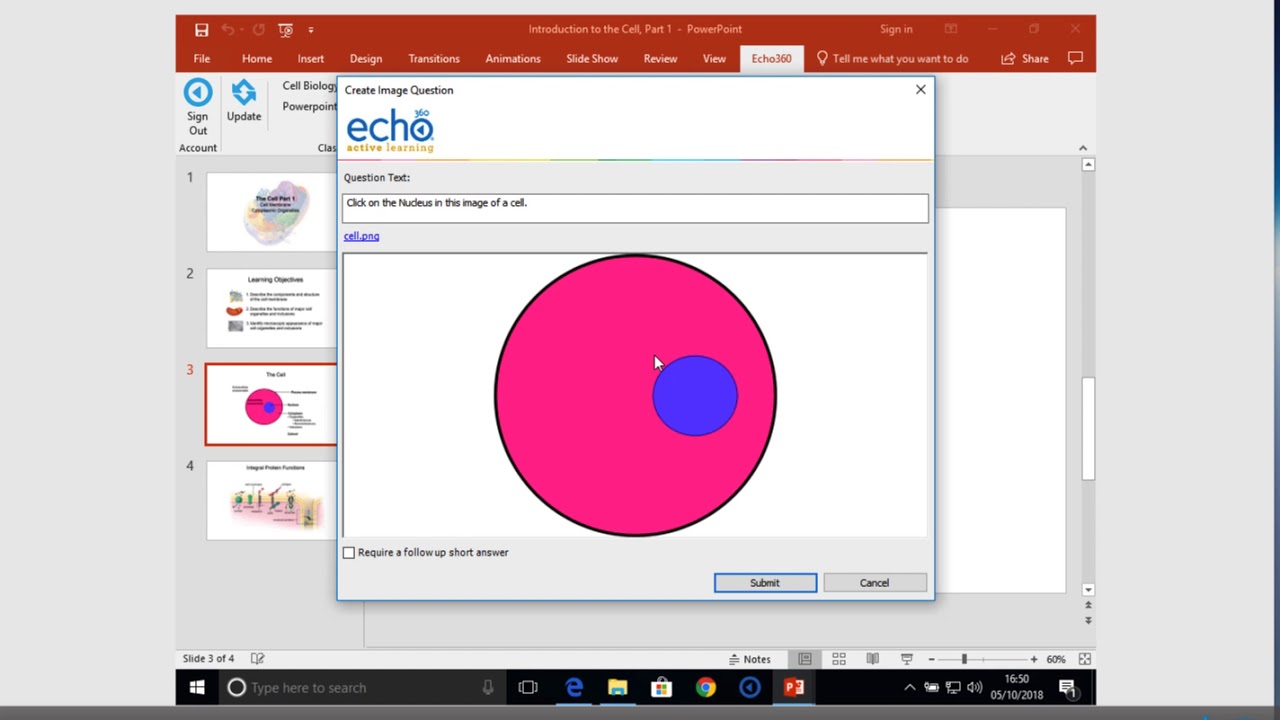Zoom out with the minus button
The height and width of the screenshot is (720, 1280).
click(x=931, y=659)
